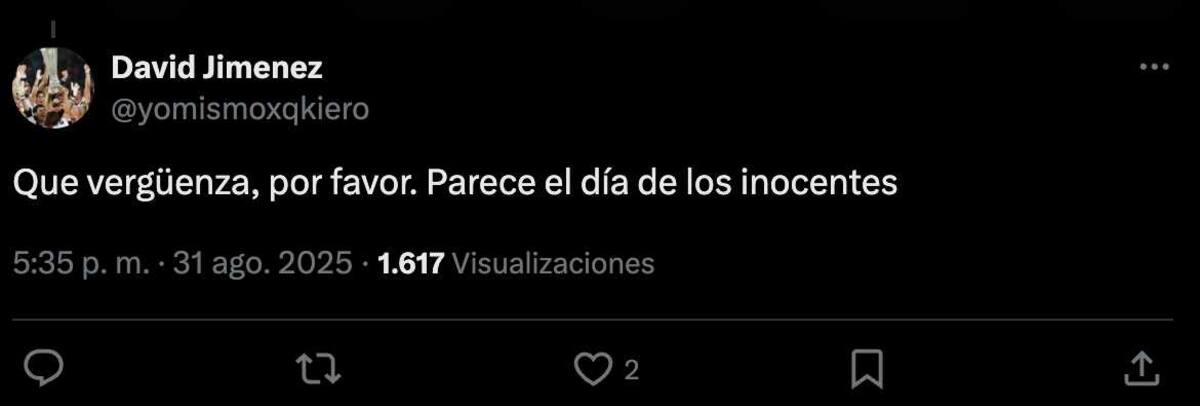Repost this tweet with the retweet icon
1200x406 pixels.
click(322, 371)
